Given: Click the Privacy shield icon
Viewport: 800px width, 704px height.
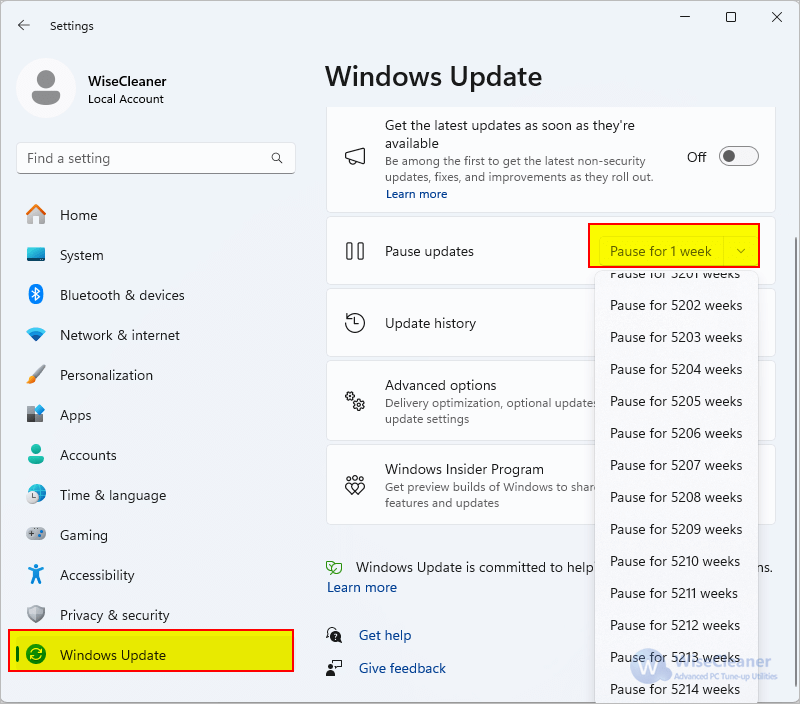Looking at the screenshot, I should click(36, 614).
